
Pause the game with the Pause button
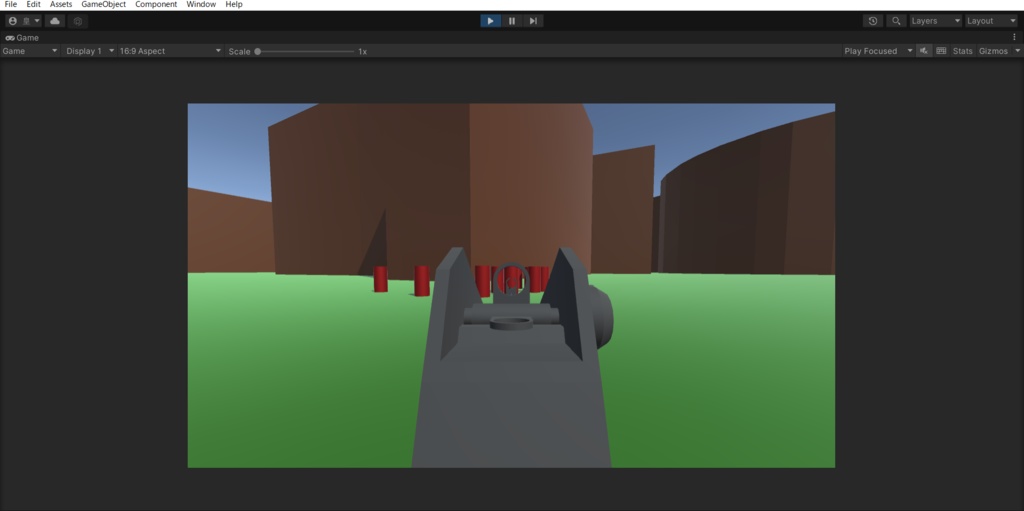pyautogui.click(x=512, y=21)
